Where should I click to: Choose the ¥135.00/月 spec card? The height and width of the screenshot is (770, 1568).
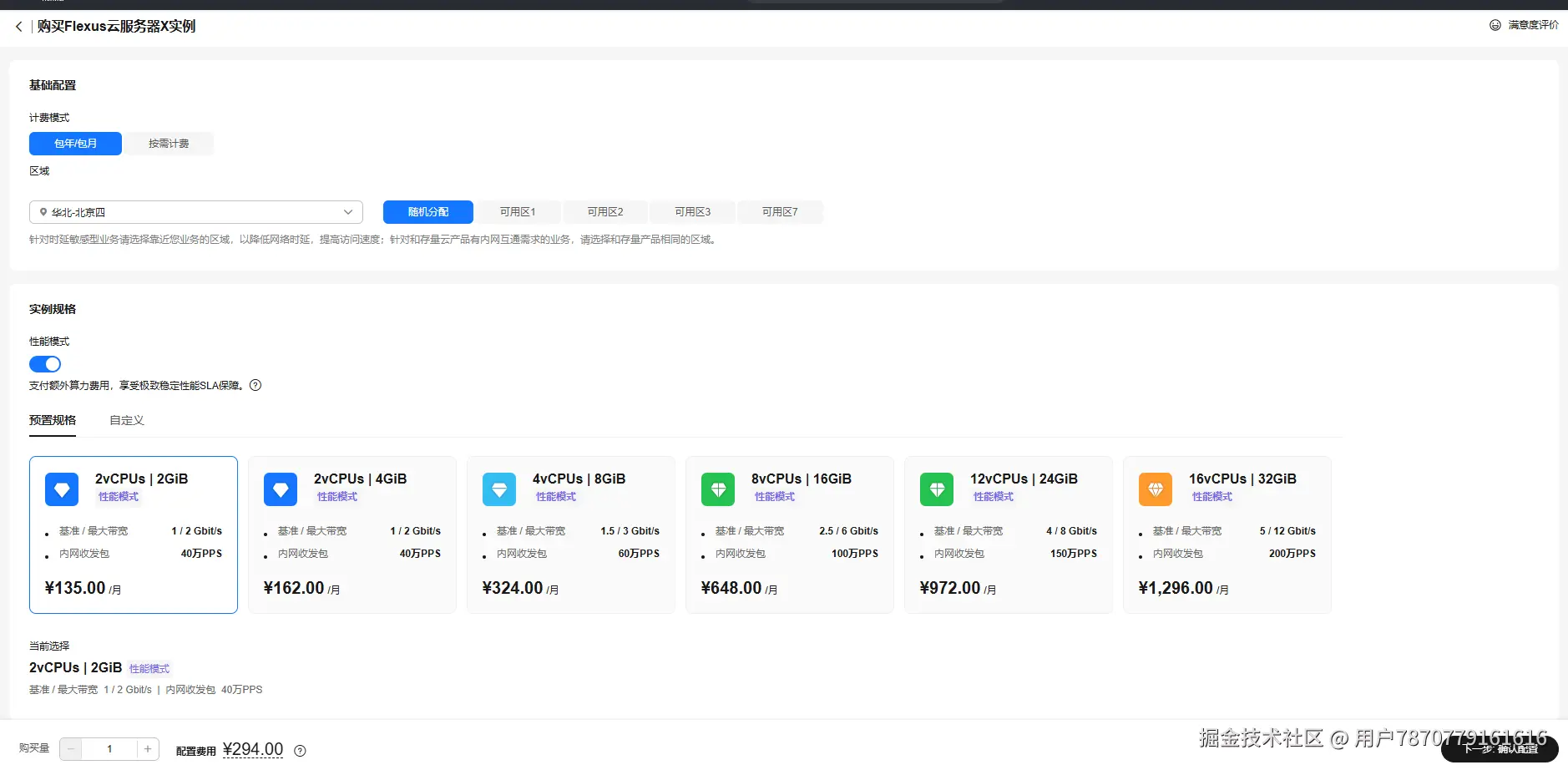click(134, 534)
